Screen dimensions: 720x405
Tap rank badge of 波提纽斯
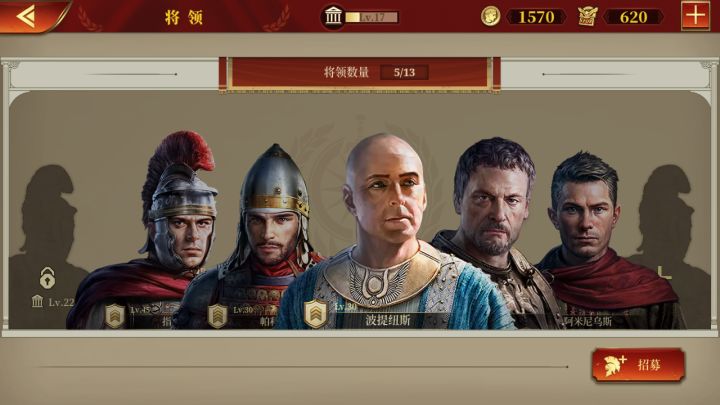(x=315, y=314)
